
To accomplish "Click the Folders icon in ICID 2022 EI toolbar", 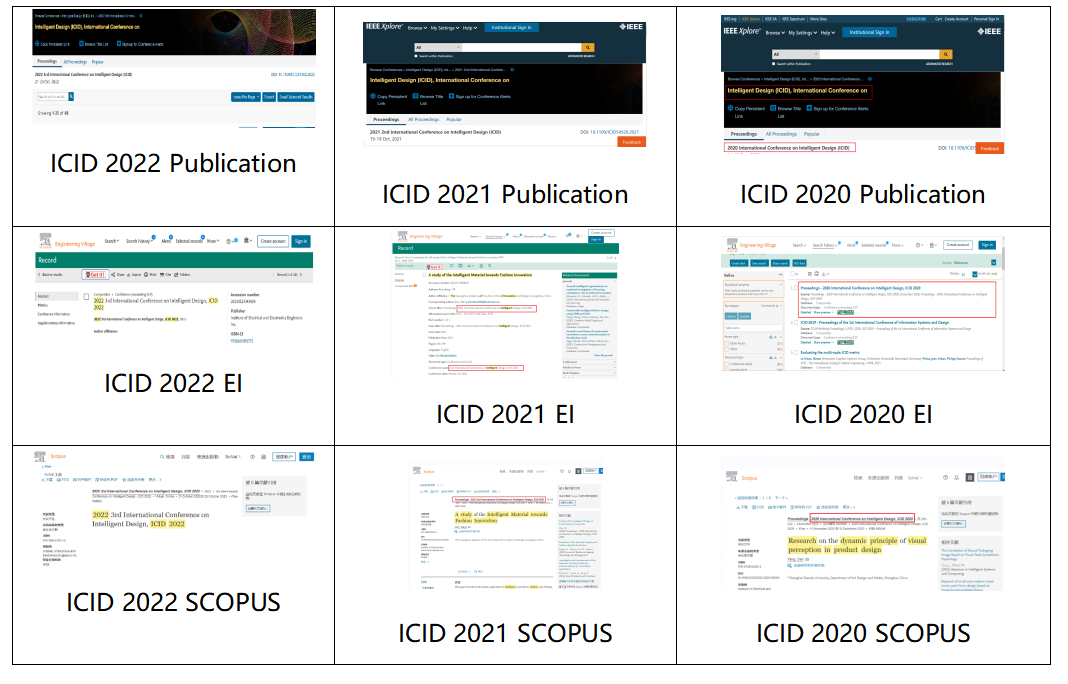I will [176, 275].
